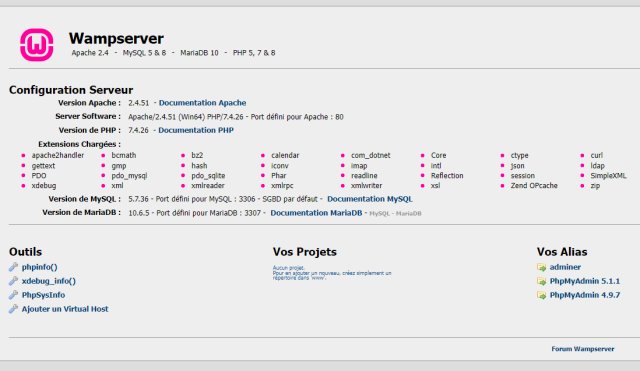The image size is (640, 371).
Task: Click the apache2handler extension entry
Action: [x=58, y=156]
